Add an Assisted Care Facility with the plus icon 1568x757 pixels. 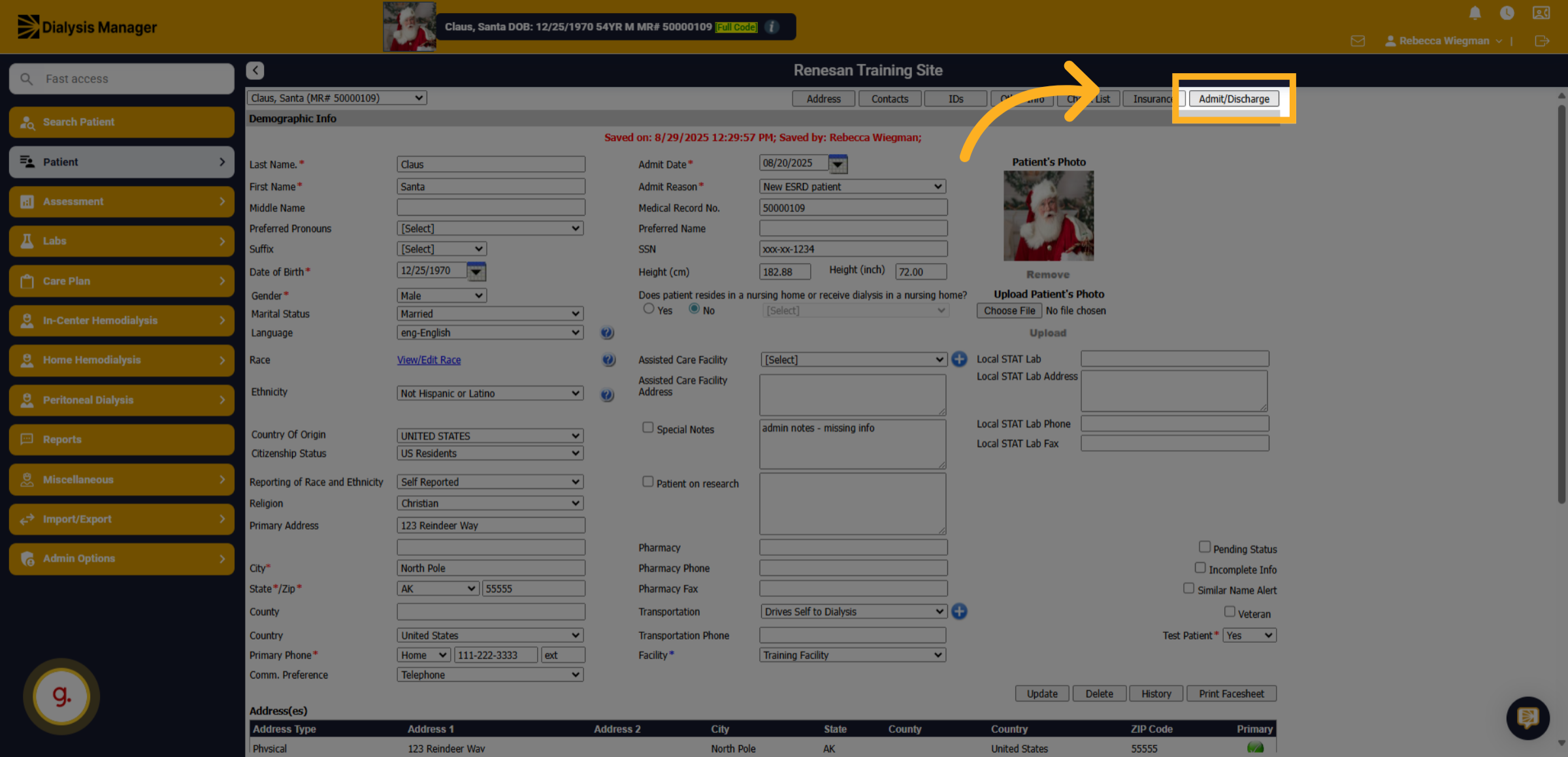[959, 359]
